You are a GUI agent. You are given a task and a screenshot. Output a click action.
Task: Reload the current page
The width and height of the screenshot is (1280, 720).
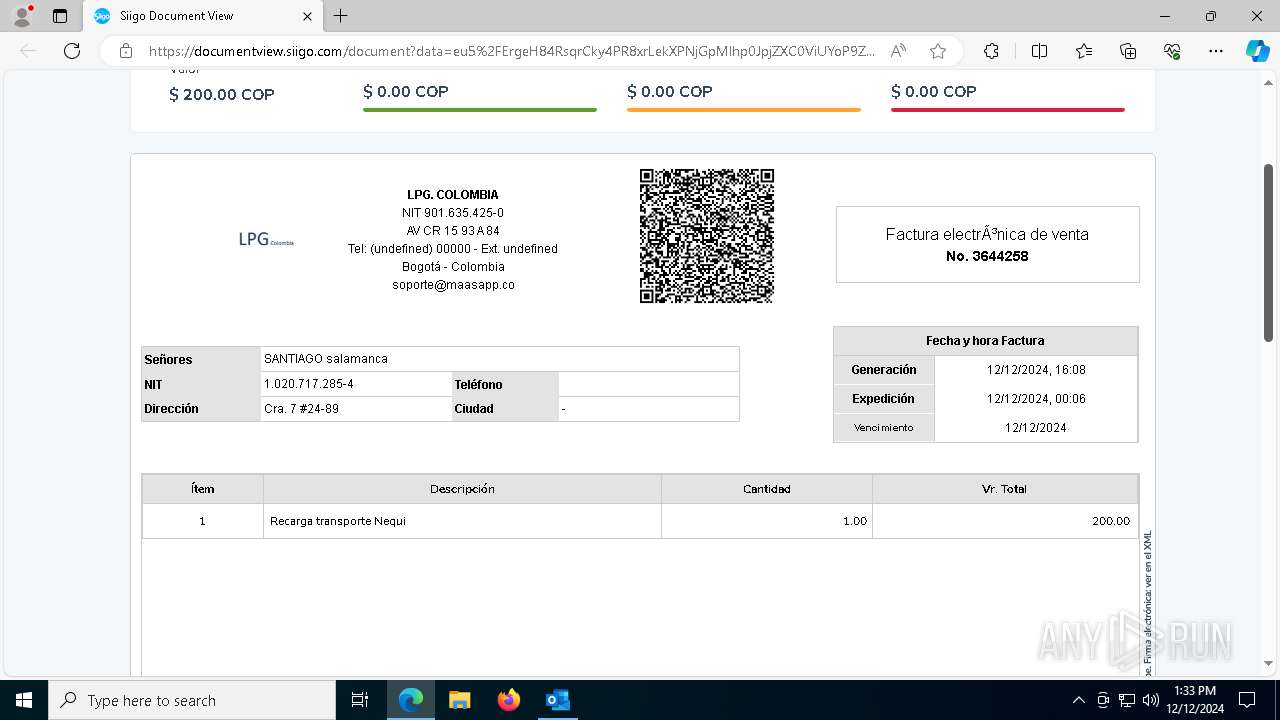point(72,51)
